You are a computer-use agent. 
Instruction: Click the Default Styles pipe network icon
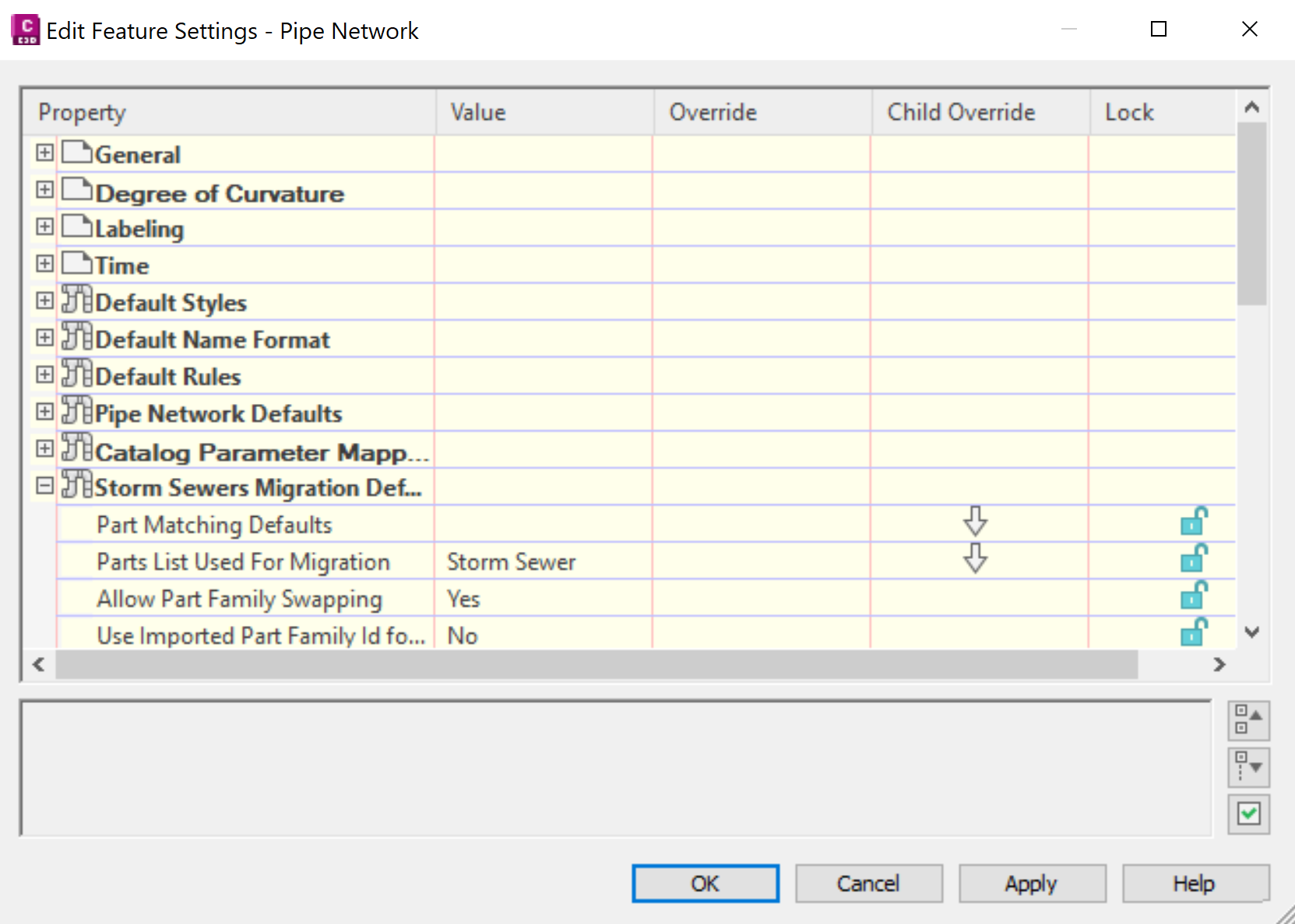click(76, 300)
